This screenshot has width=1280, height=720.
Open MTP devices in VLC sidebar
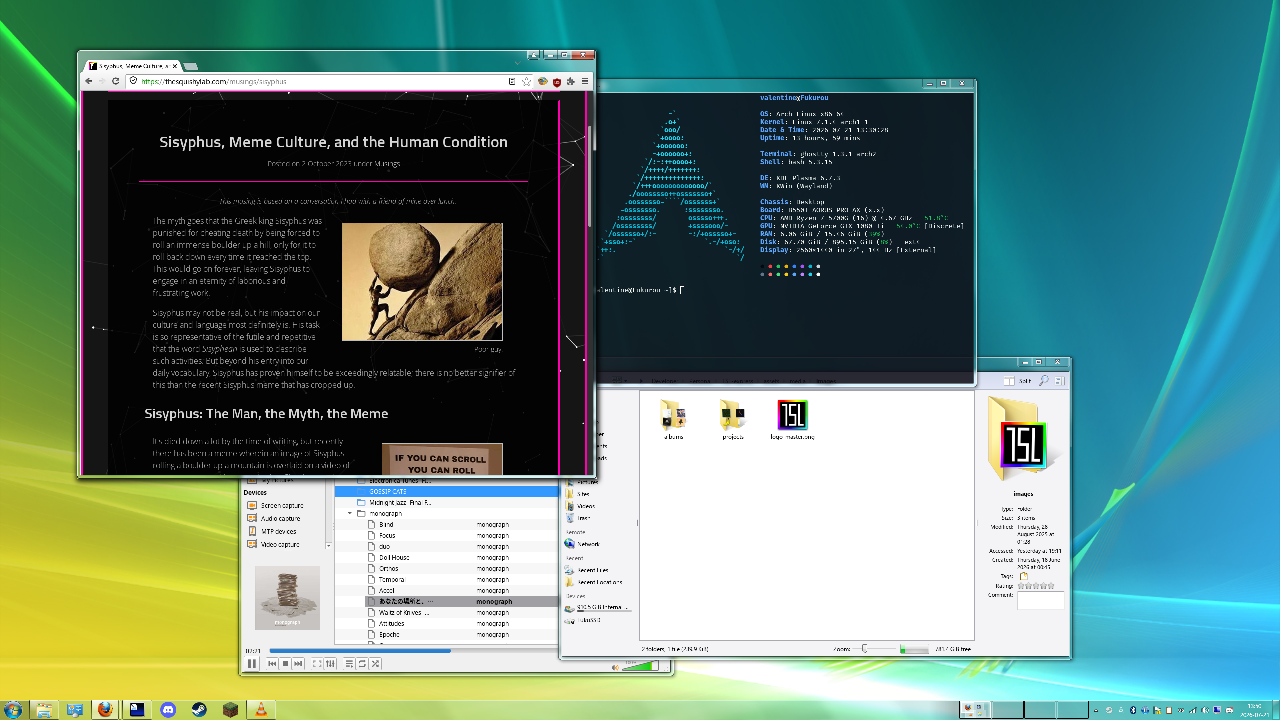[x=271, y=531]
